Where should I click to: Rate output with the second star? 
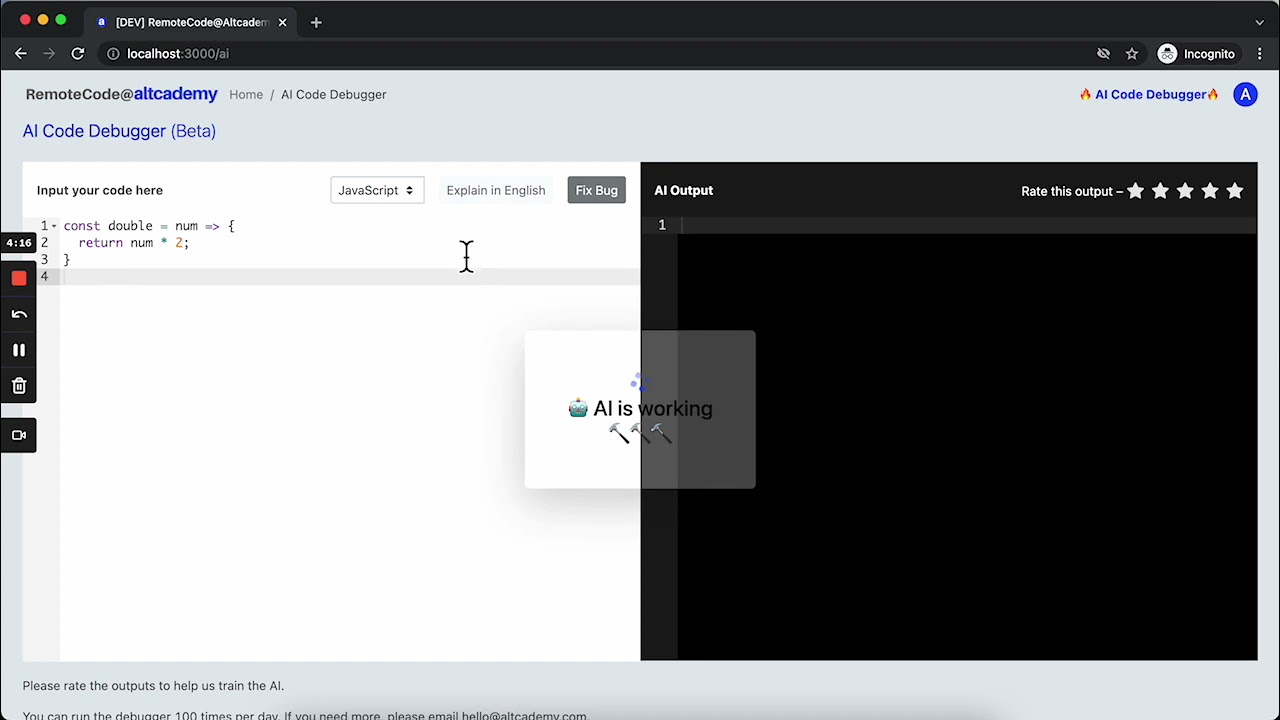(1160, 190)
